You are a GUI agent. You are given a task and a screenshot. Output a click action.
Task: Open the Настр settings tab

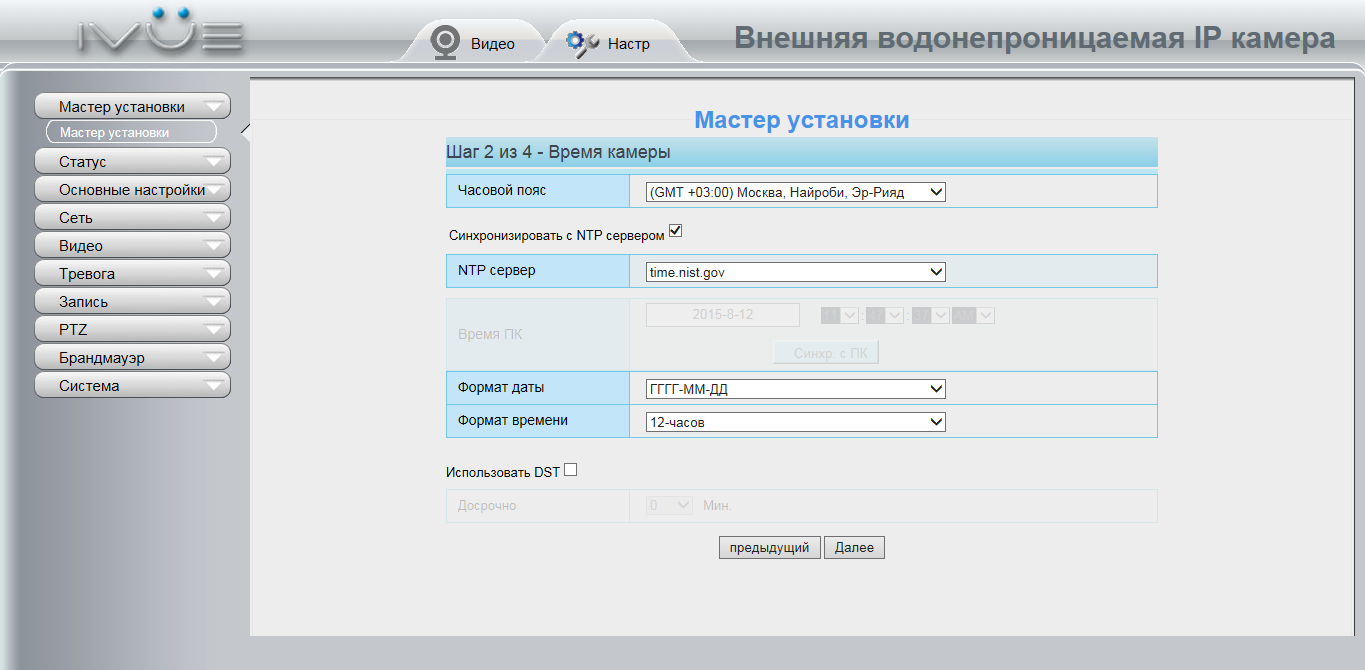click(x=612, y=43)
